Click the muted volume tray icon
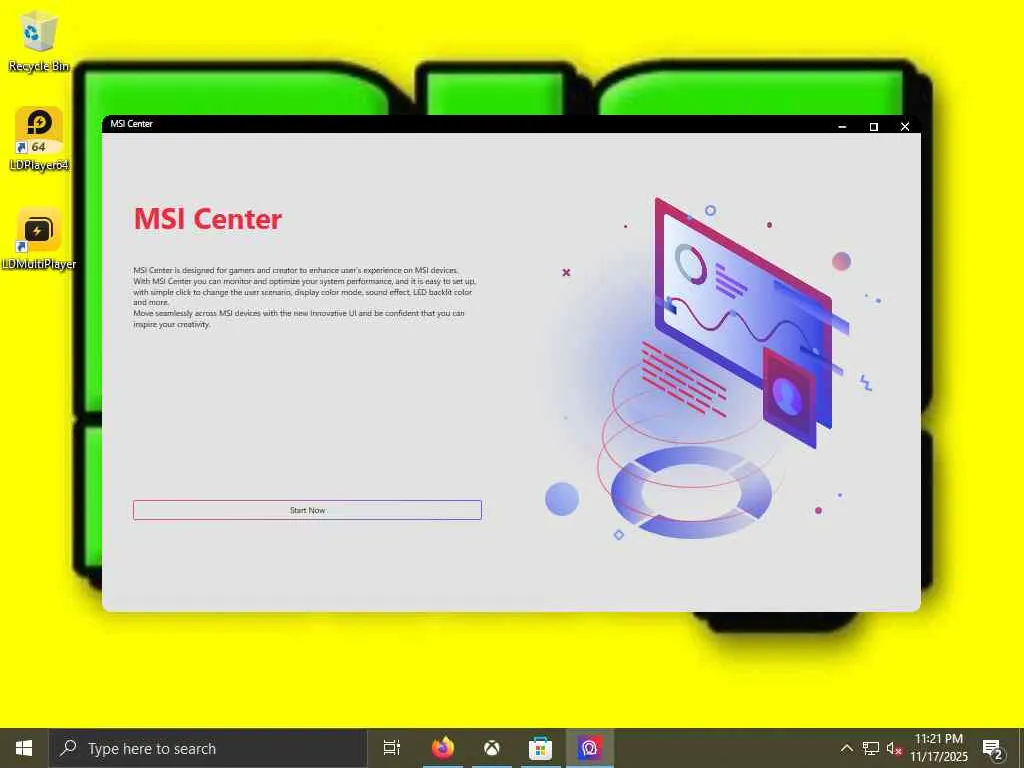The image size is (1024, 768). 894,748
